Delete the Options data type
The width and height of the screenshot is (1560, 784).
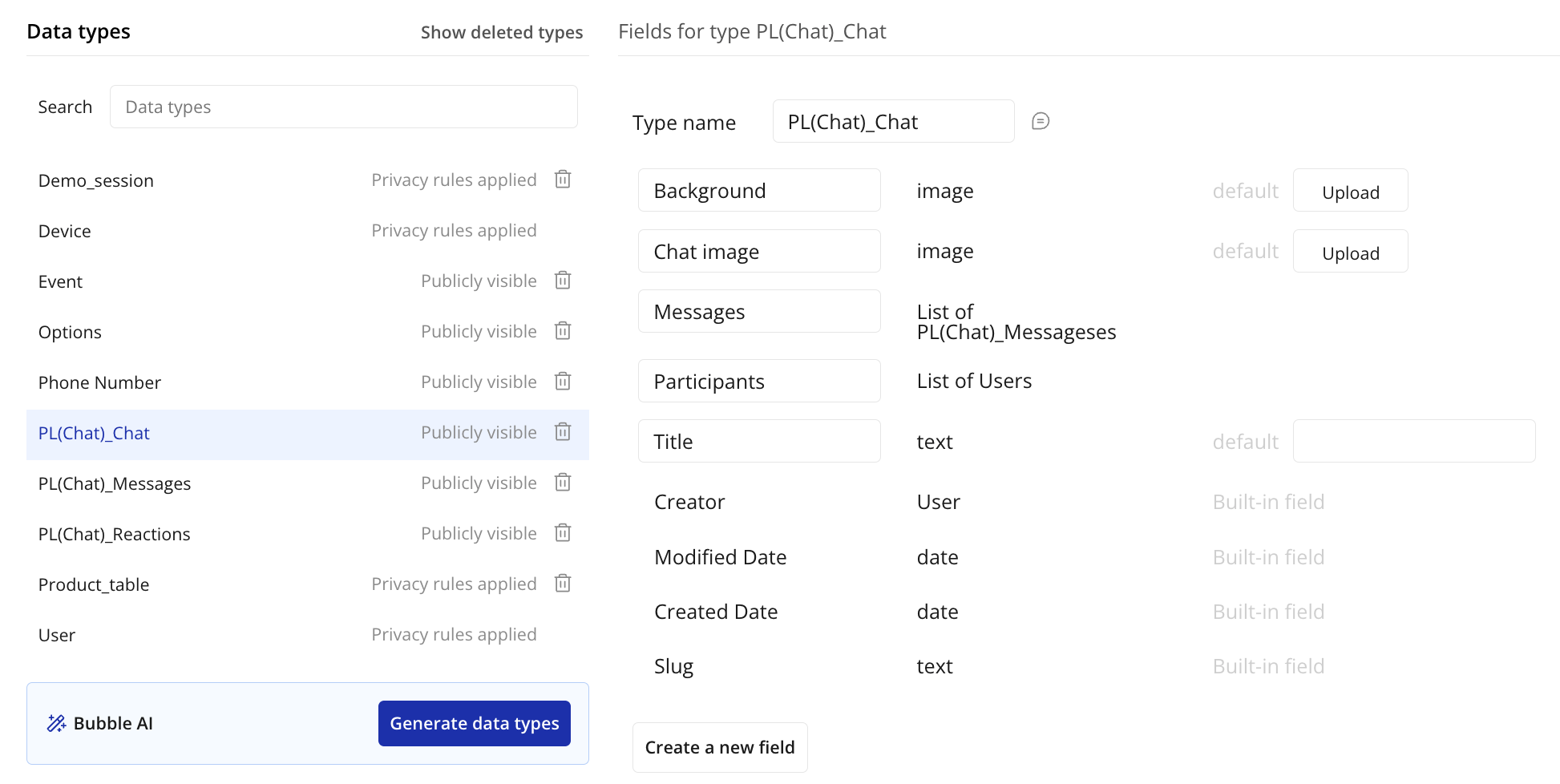click(x=563, y=331)
